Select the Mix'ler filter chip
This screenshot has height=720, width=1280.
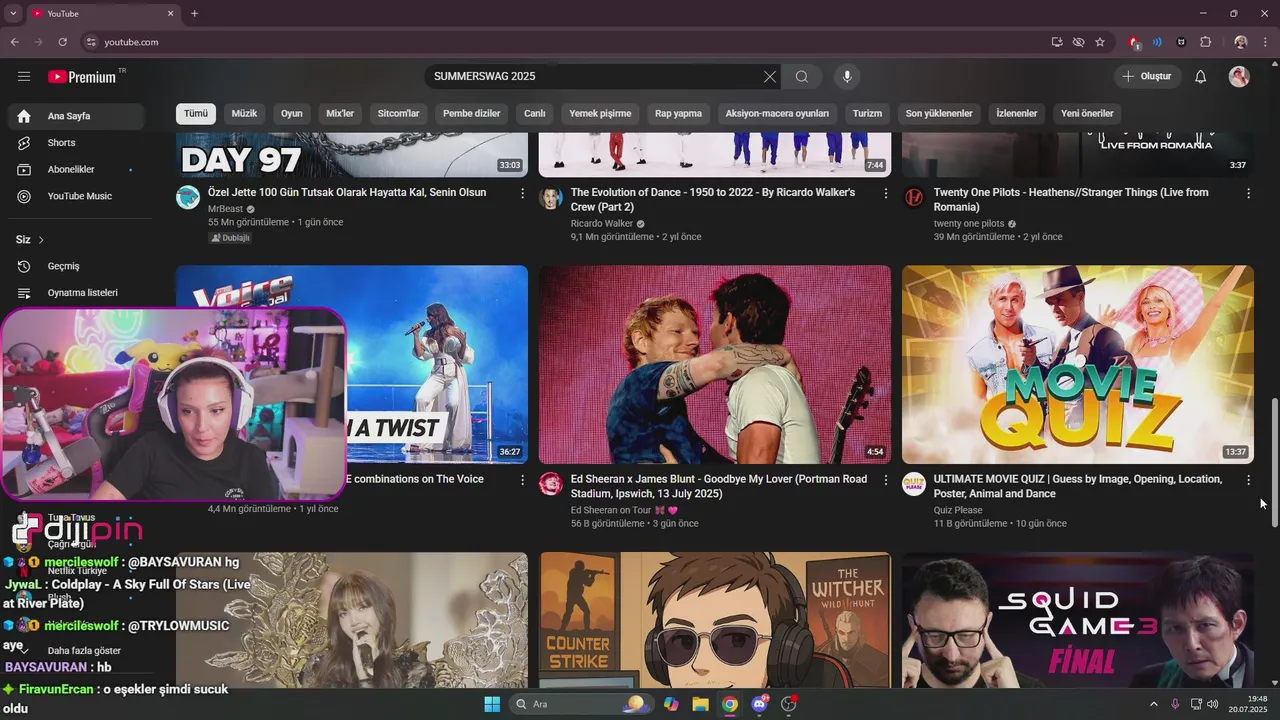[x=340, y=113]
